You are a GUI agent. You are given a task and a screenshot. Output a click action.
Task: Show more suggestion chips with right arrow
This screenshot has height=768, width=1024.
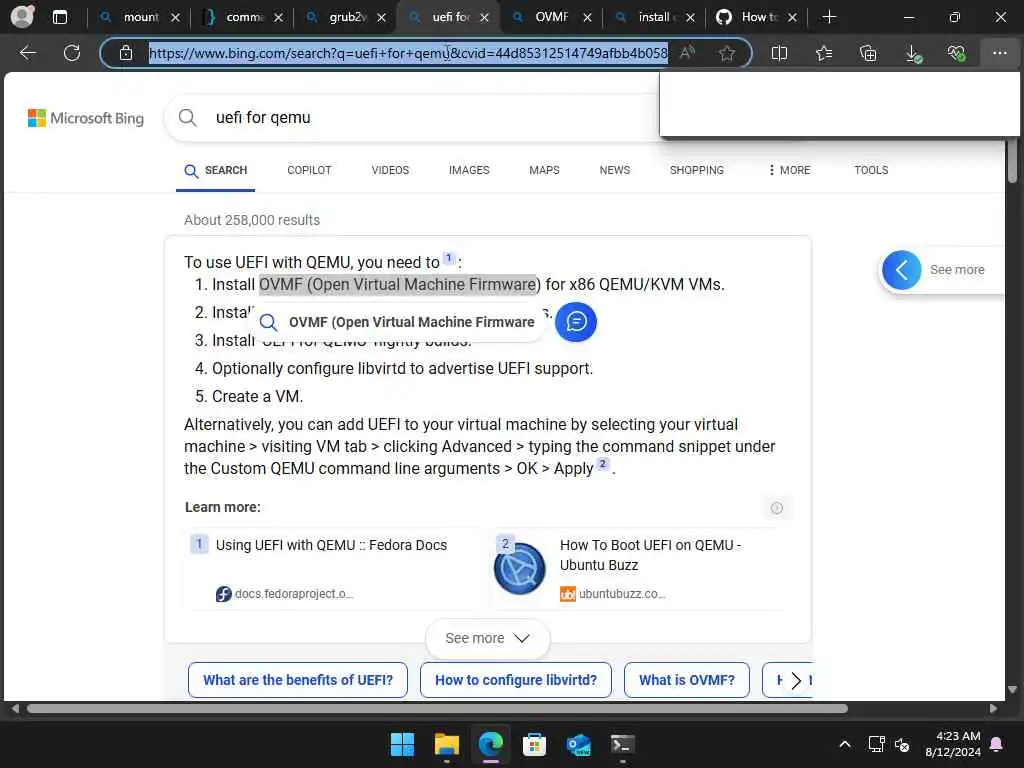point(795,680)
